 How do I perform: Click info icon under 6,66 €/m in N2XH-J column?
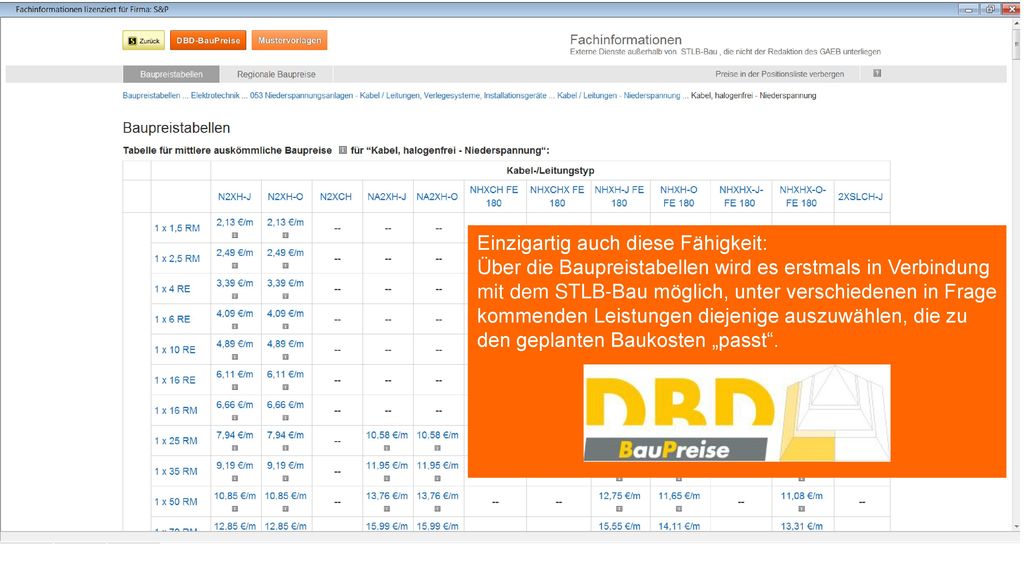pos(235,418)
